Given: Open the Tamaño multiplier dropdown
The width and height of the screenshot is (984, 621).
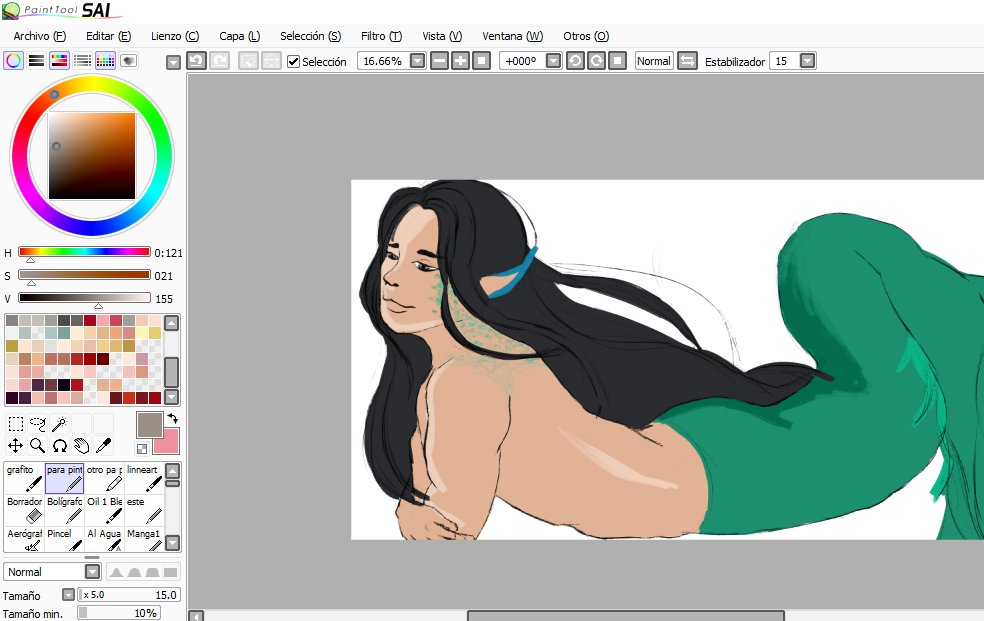Looking at the screenshot, I should [x=68, y=595].
